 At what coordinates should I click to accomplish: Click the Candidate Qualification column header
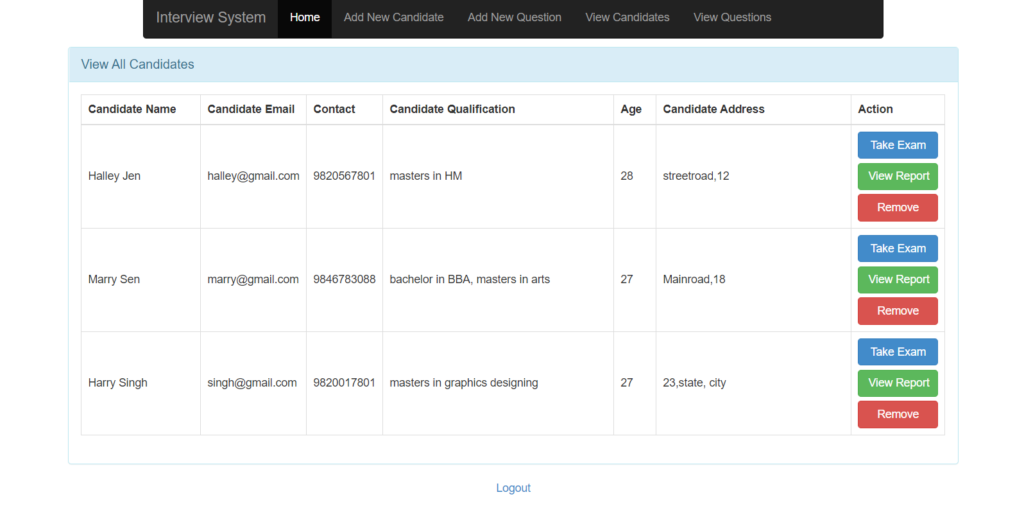pos(452,109)
